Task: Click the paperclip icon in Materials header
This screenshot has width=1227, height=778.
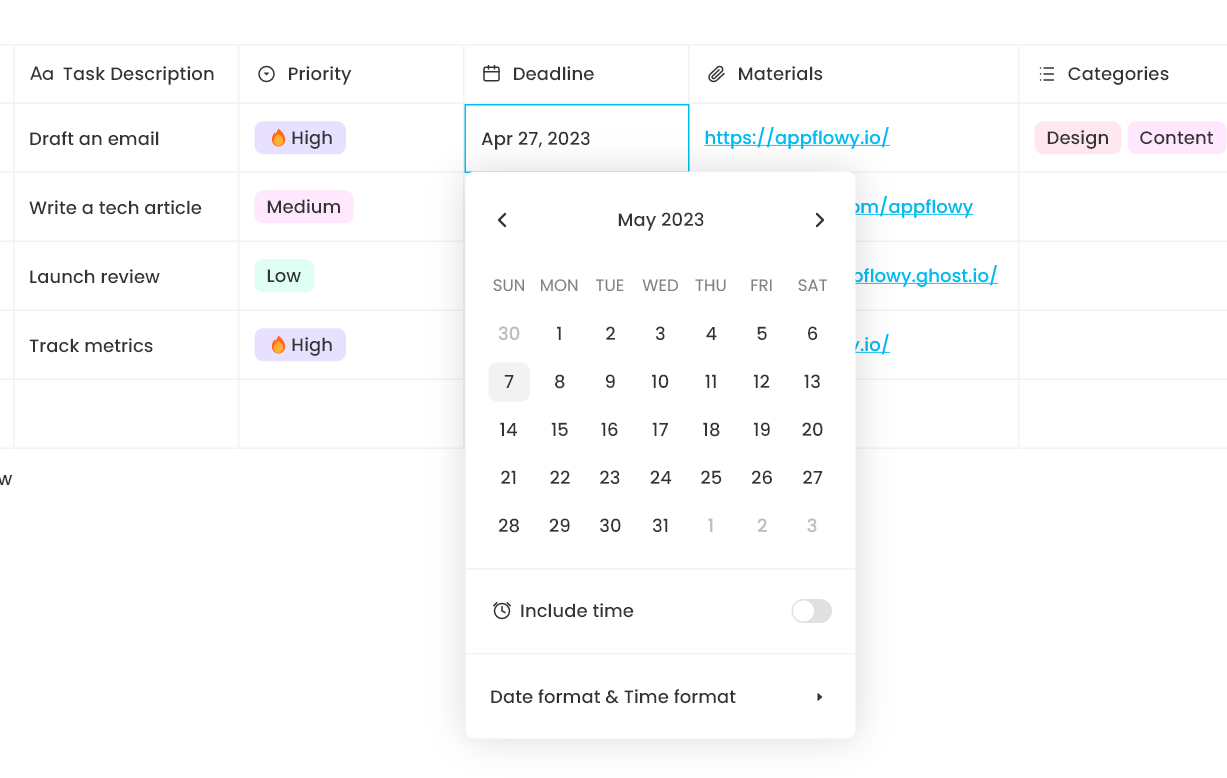Action: tap(716, 74)
